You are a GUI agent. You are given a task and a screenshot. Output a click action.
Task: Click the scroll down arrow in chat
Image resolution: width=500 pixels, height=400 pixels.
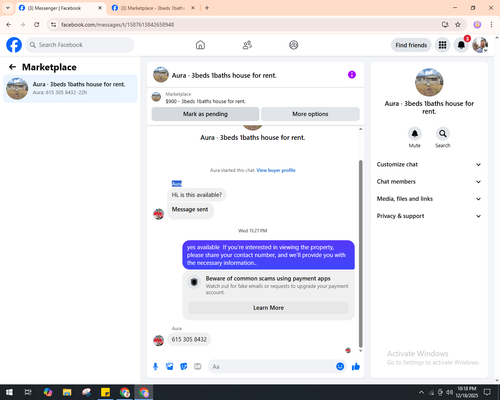pos(360,351)
